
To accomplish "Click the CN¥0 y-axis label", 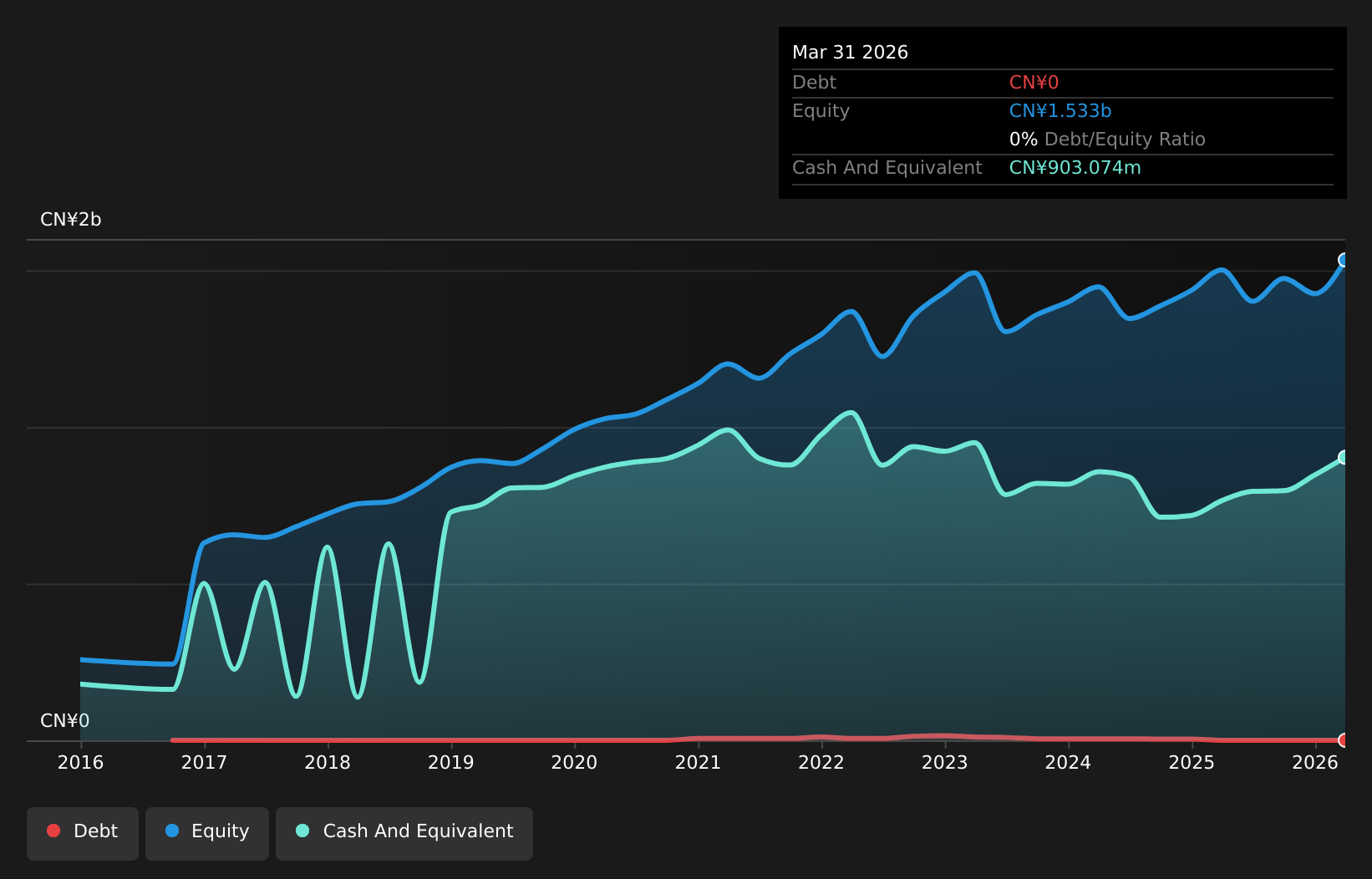I will coord(65,721).
